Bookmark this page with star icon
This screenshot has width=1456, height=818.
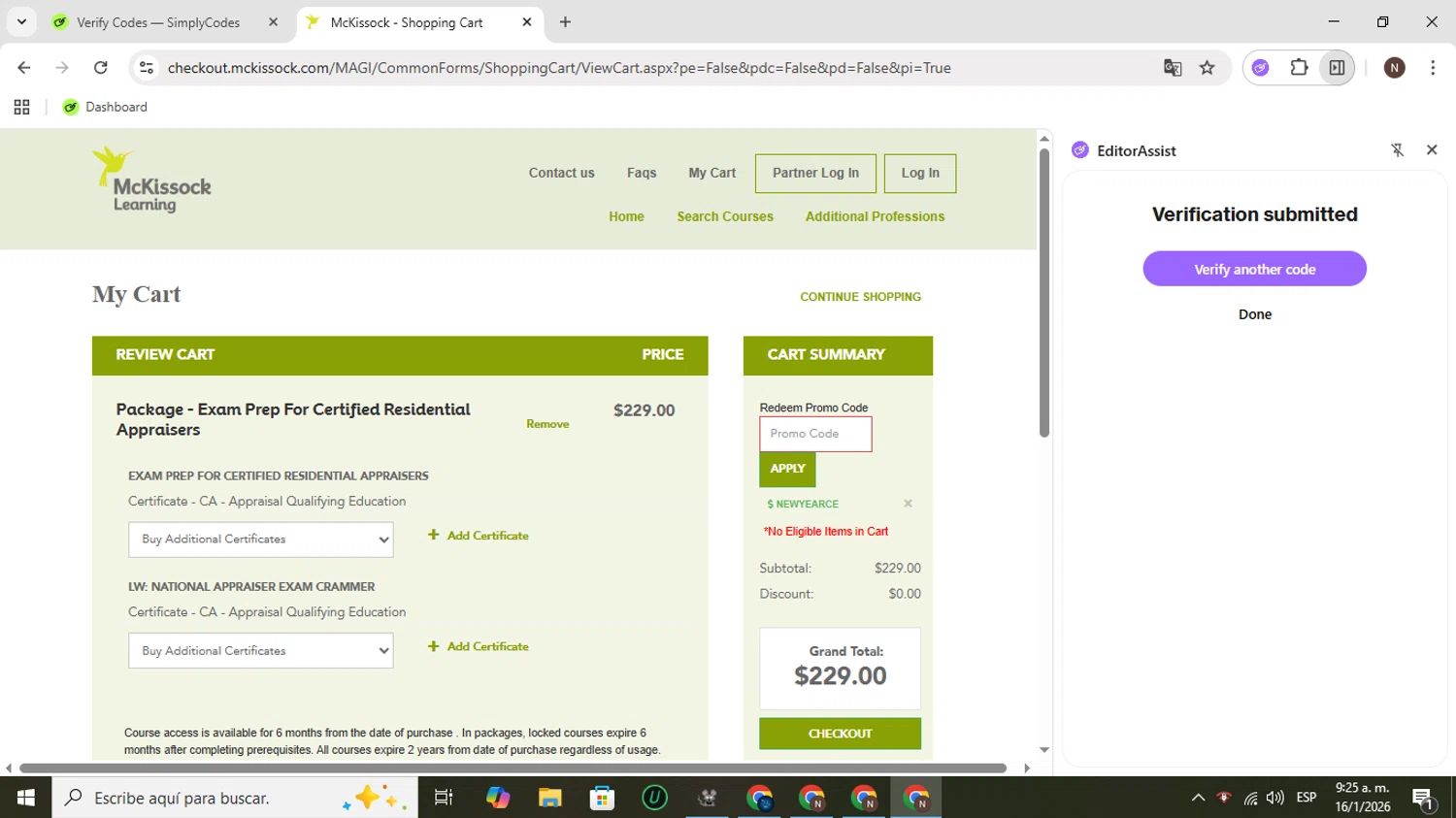(x=1207, y=67)
